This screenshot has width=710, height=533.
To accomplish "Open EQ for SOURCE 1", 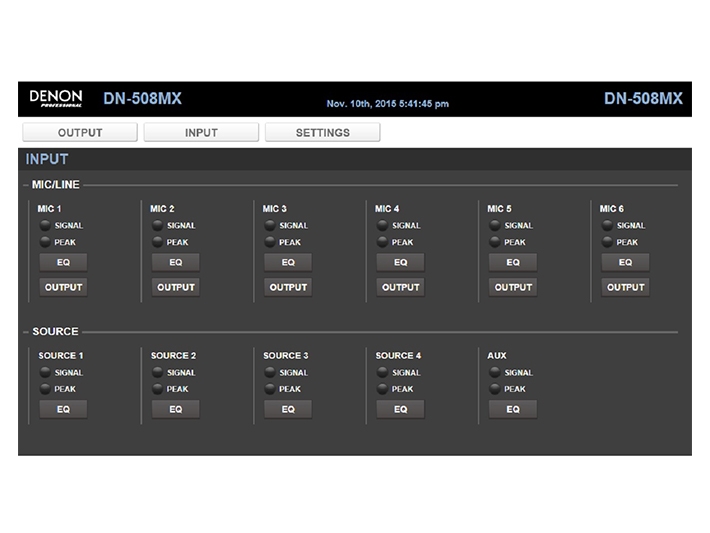I will 63,409.
